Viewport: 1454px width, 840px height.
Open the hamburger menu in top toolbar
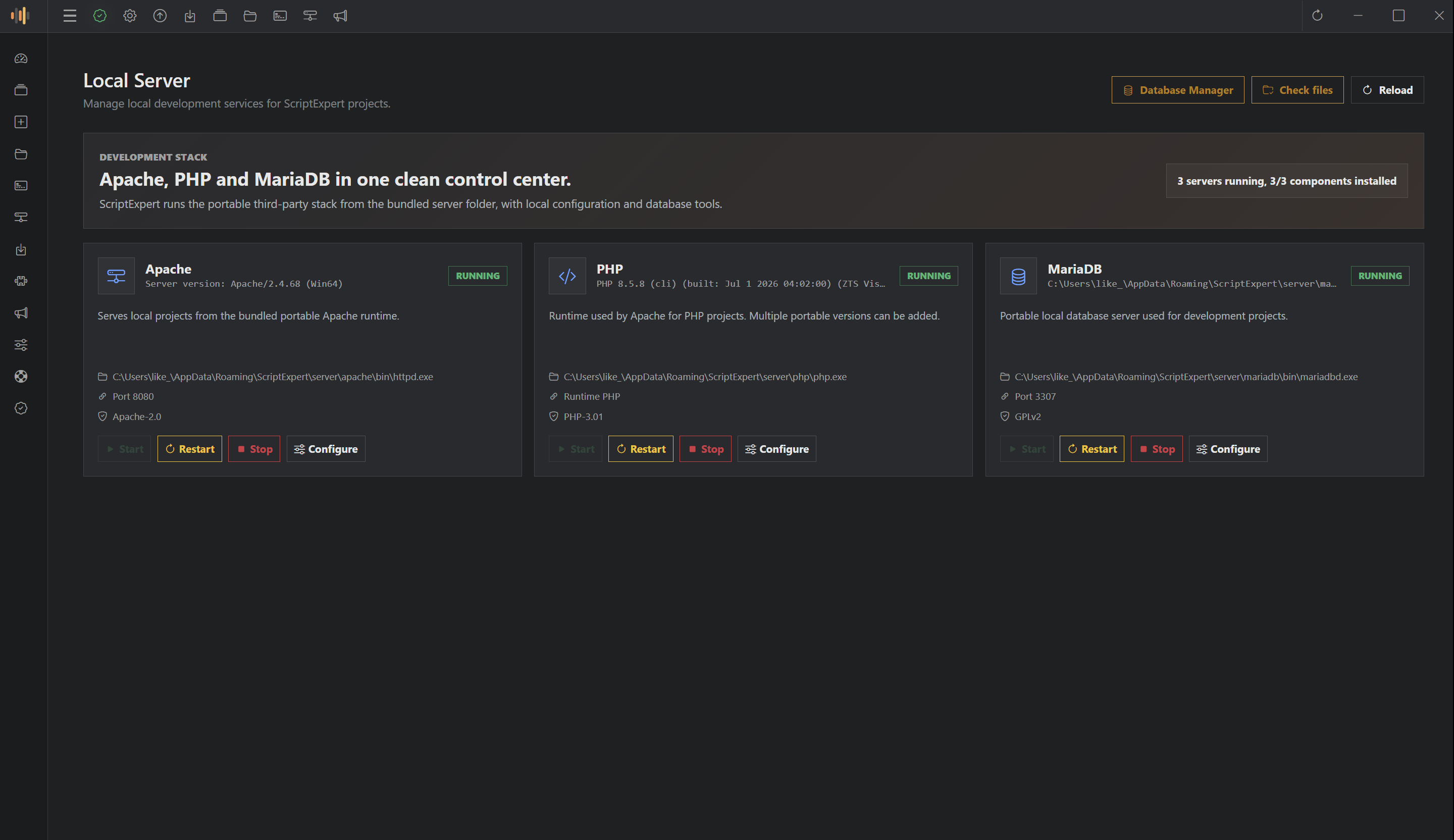tap(70, 16)
